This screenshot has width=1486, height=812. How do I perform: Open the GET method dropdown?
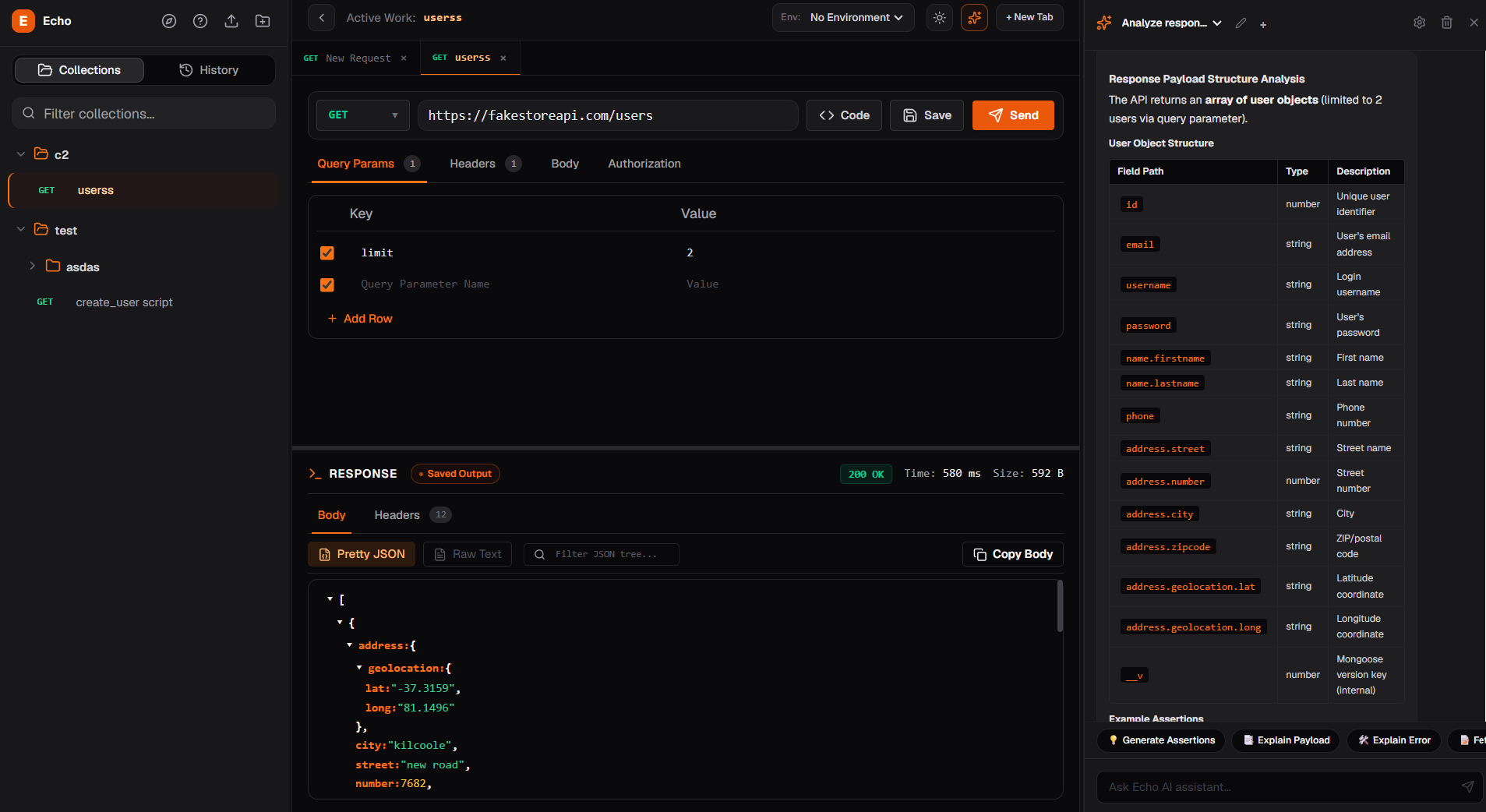click(x=362, y=115)
